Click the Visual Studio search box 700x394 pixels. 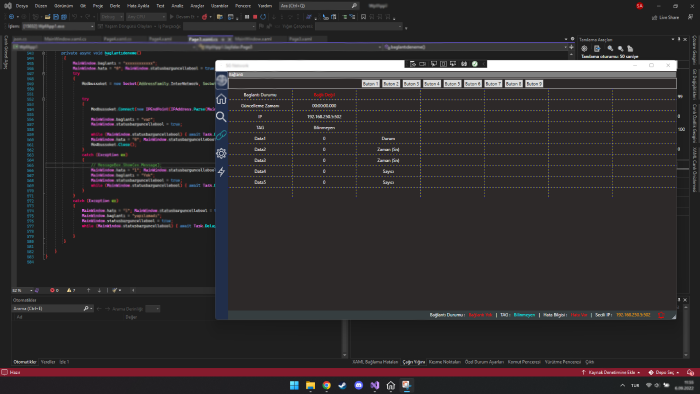pyautogui.click(x=319, y=6)
